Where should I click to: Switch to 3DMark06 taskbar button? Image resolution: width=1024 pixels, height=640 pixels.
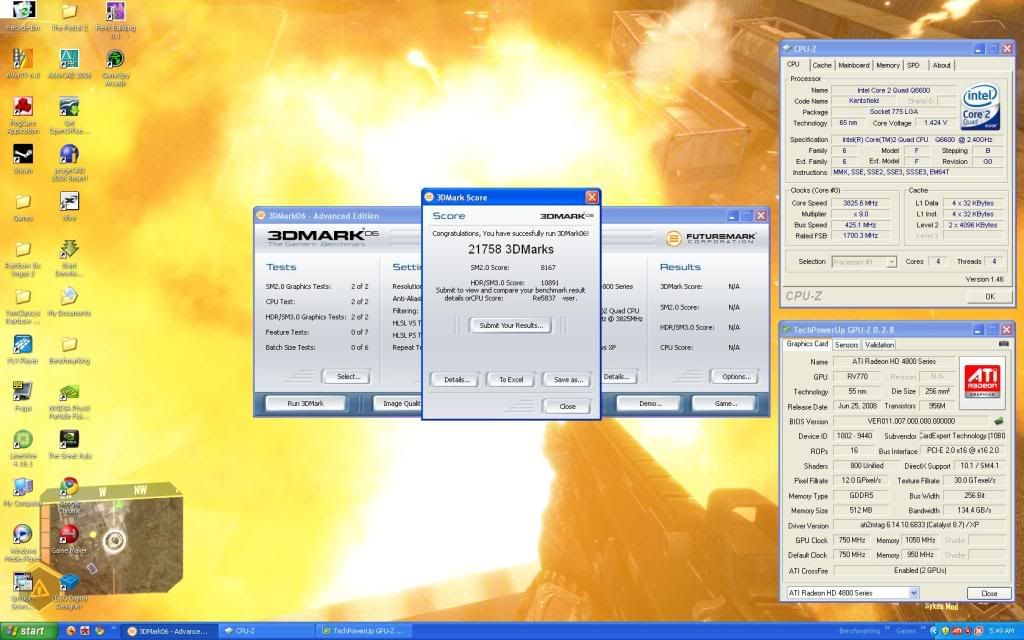(168, 631)
